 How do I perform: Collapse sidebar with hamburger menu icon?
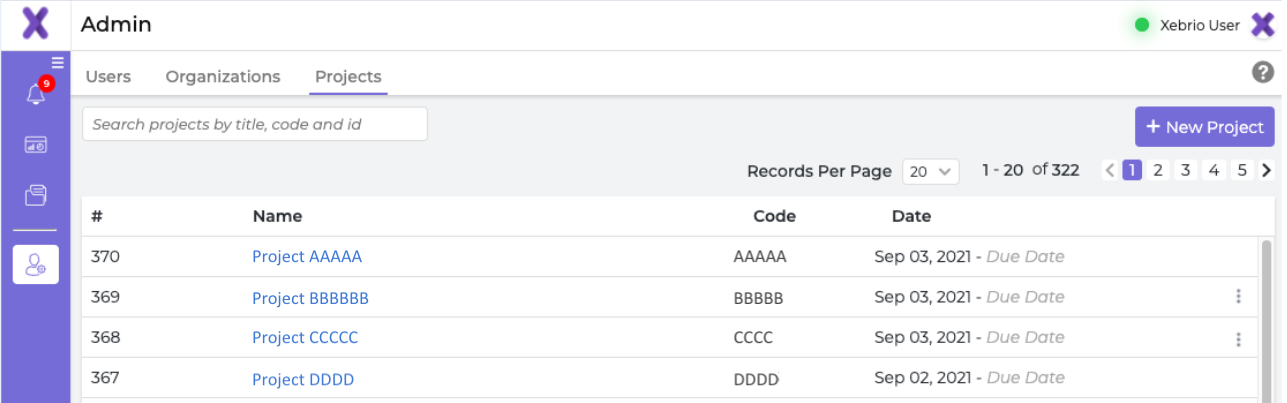[58, 63]
